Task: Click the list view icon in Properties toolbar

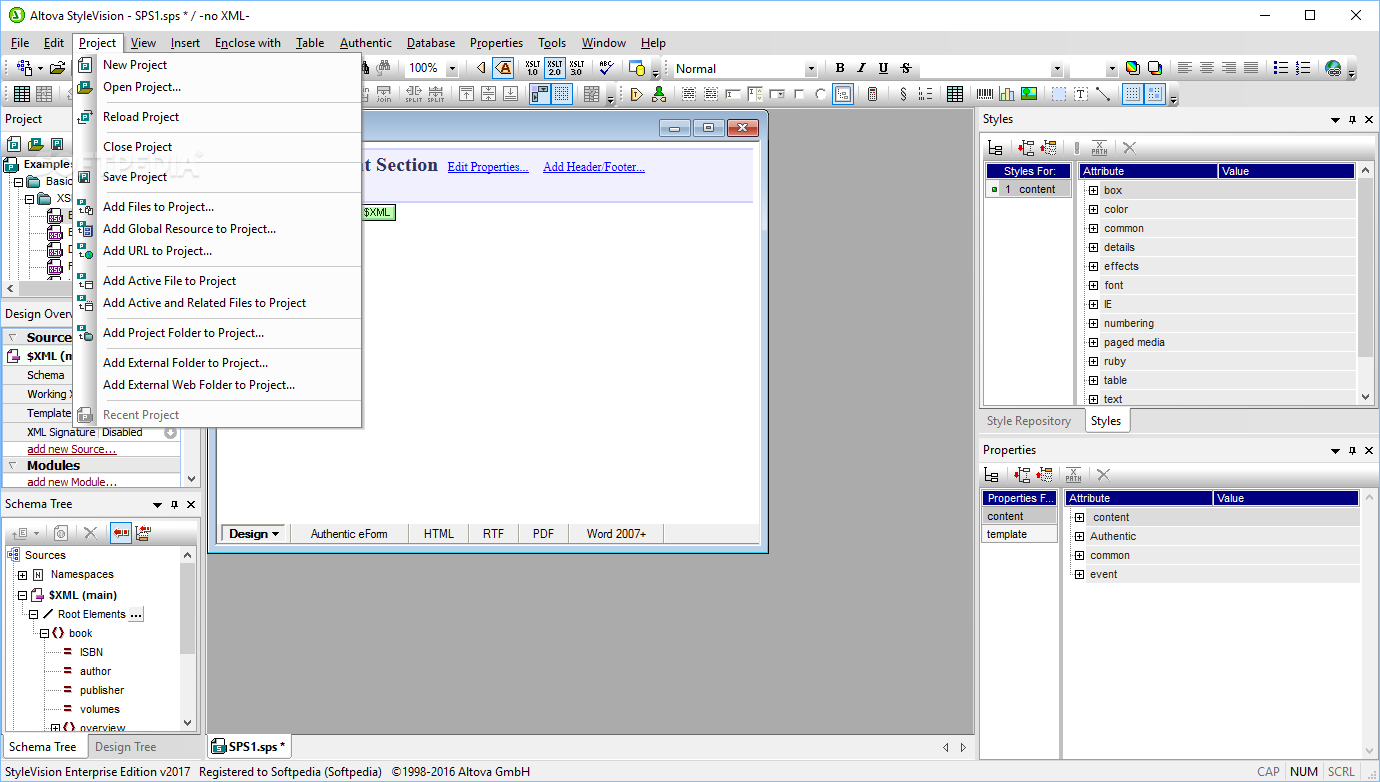Action: (x=992, y=475)
